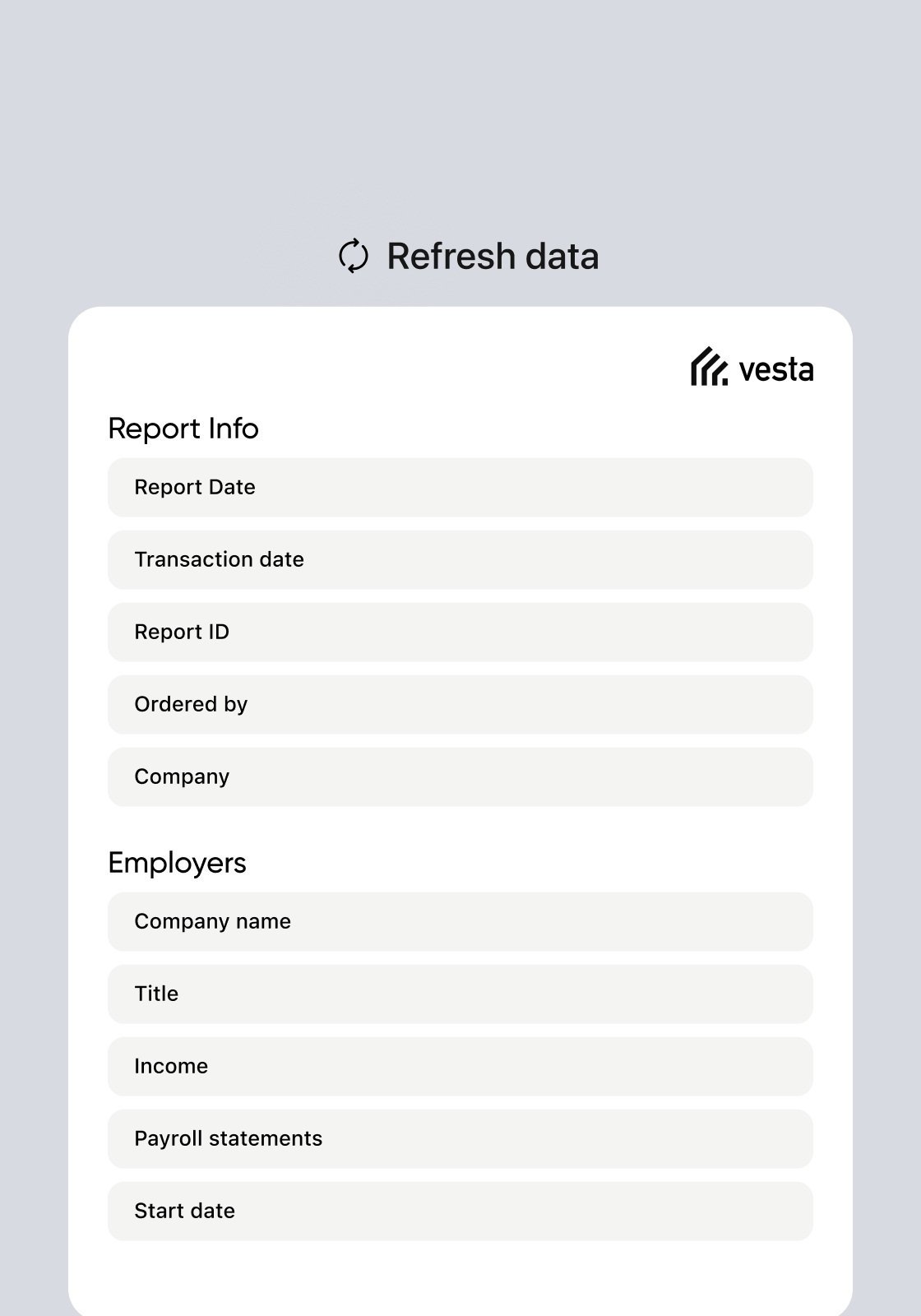921x1316 pixels.
Task: Click the Company field under Report Info
Action: pyautogui.click(x=460, y=777)
